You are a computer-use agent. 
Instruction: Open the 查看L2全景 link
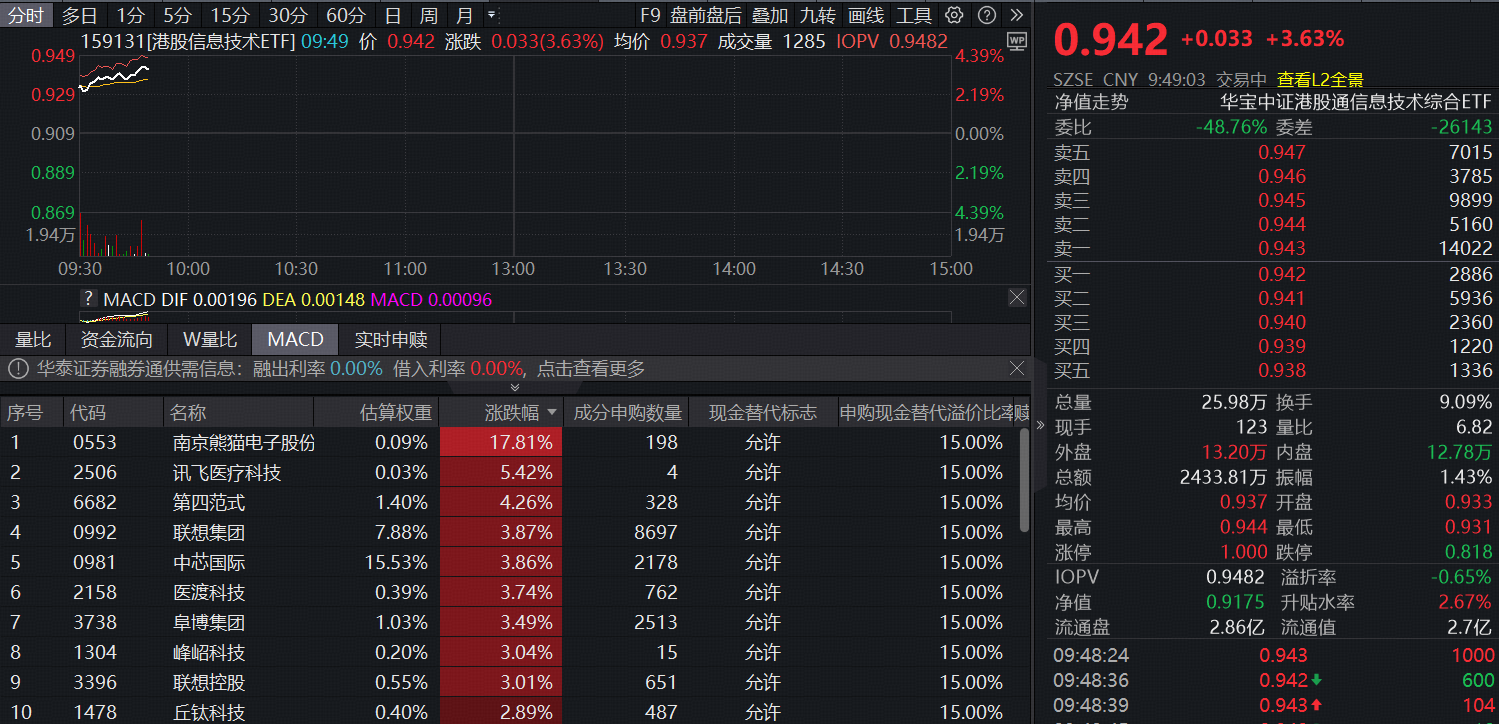1316,78
